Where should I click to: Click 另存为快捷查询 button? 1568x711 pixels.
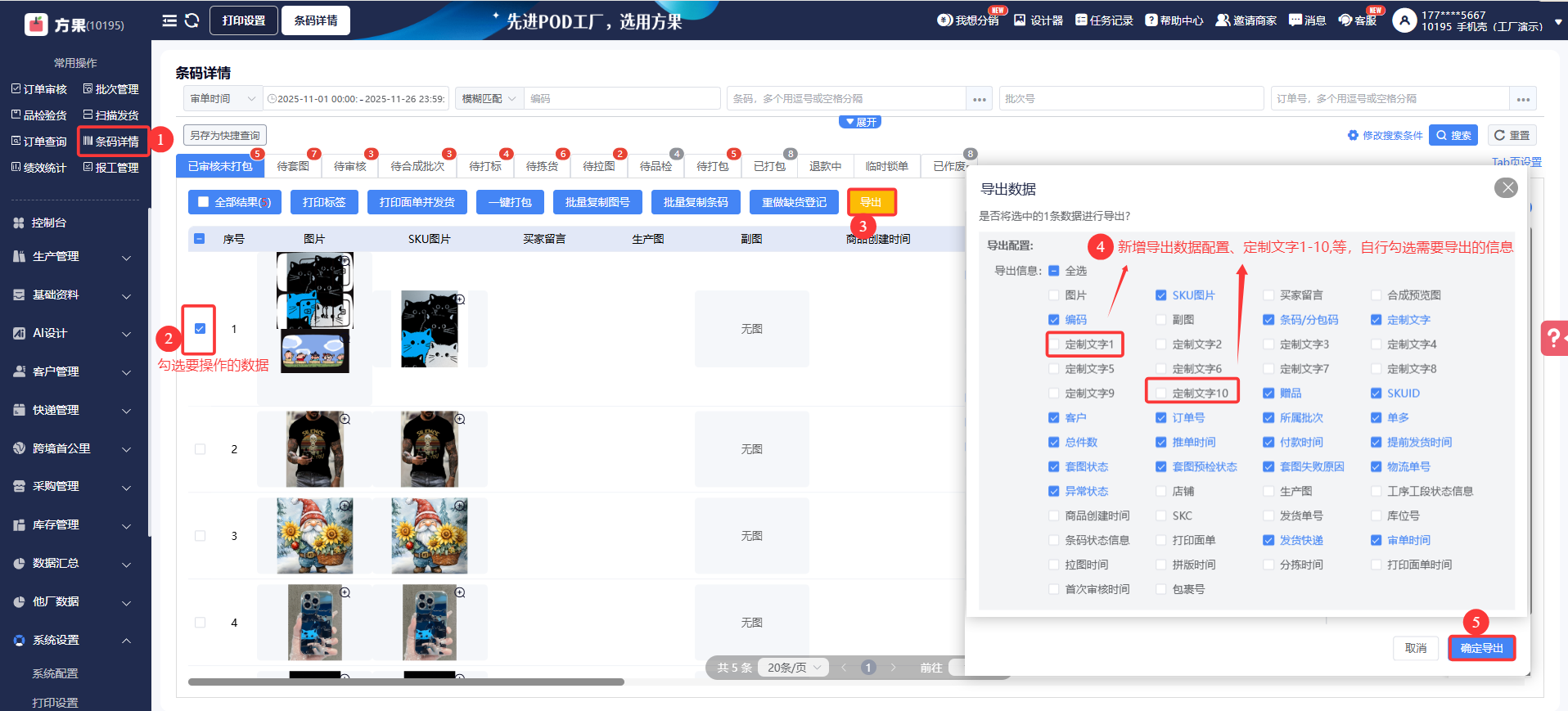[x=225, y=135]
